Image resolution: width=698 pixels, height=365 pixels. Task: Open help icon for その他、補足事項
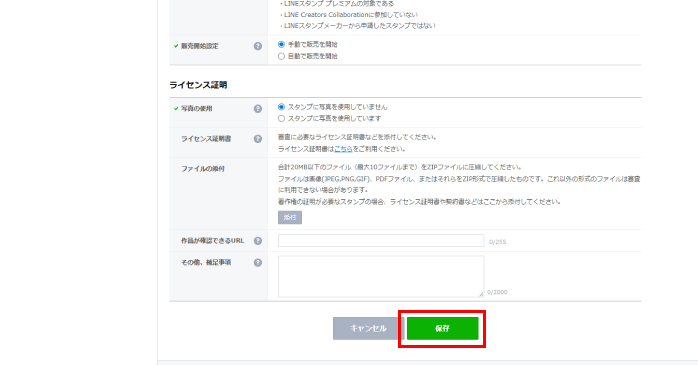coord(258,263)
